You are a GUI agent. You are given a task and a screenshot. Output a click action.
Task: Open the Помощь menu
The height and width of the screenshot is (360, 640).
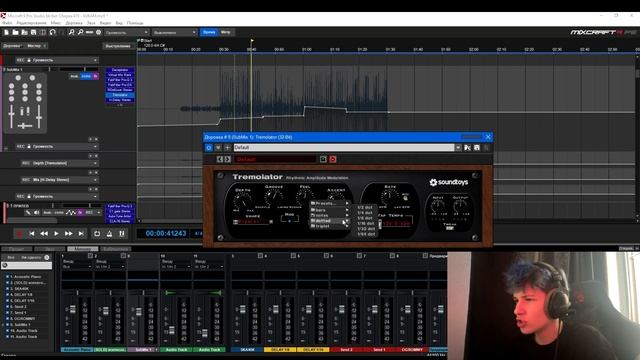pyautogui.click(x=135, y=23)
